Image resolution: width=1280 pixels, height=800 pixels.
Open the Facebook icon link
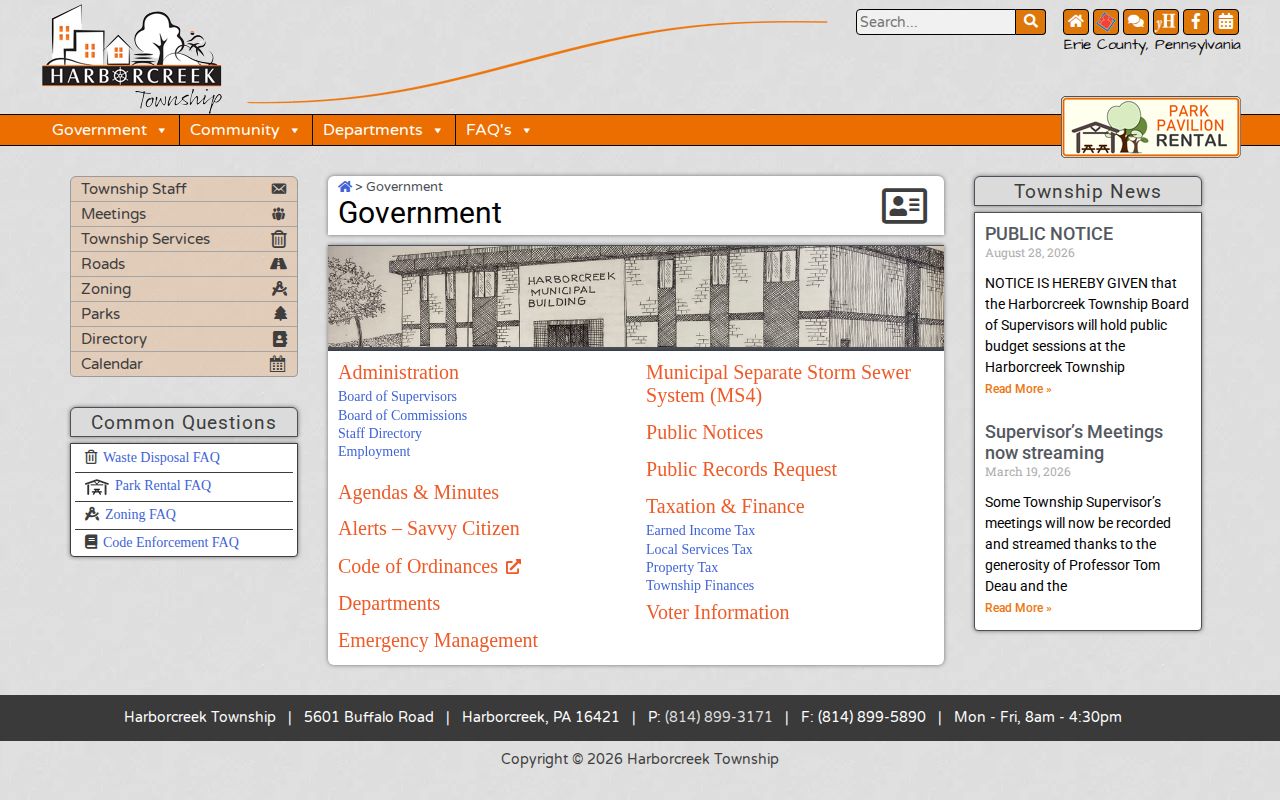[1196, 22]
